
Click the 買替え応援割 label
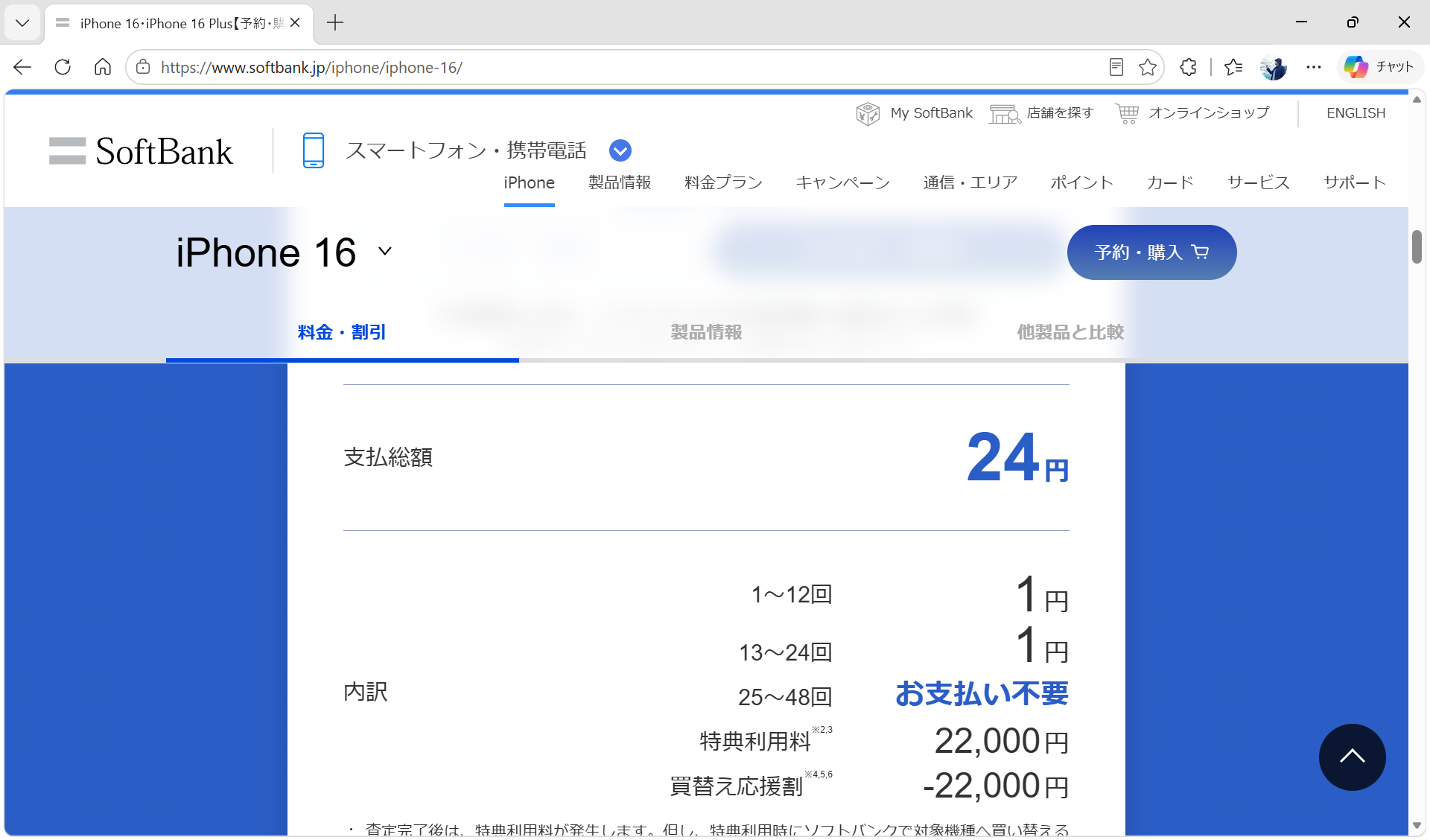[x=736, y=786]
